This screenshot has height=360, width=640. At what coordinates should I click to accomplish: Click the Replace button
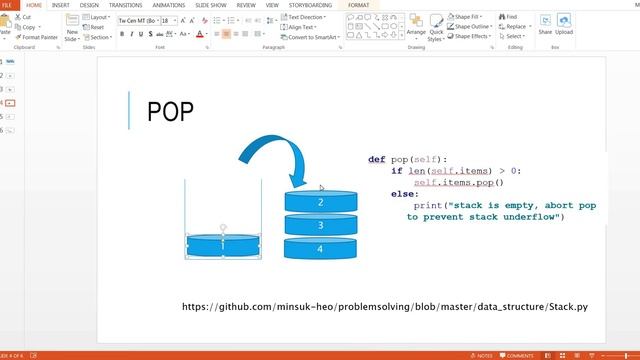[515, 27]
